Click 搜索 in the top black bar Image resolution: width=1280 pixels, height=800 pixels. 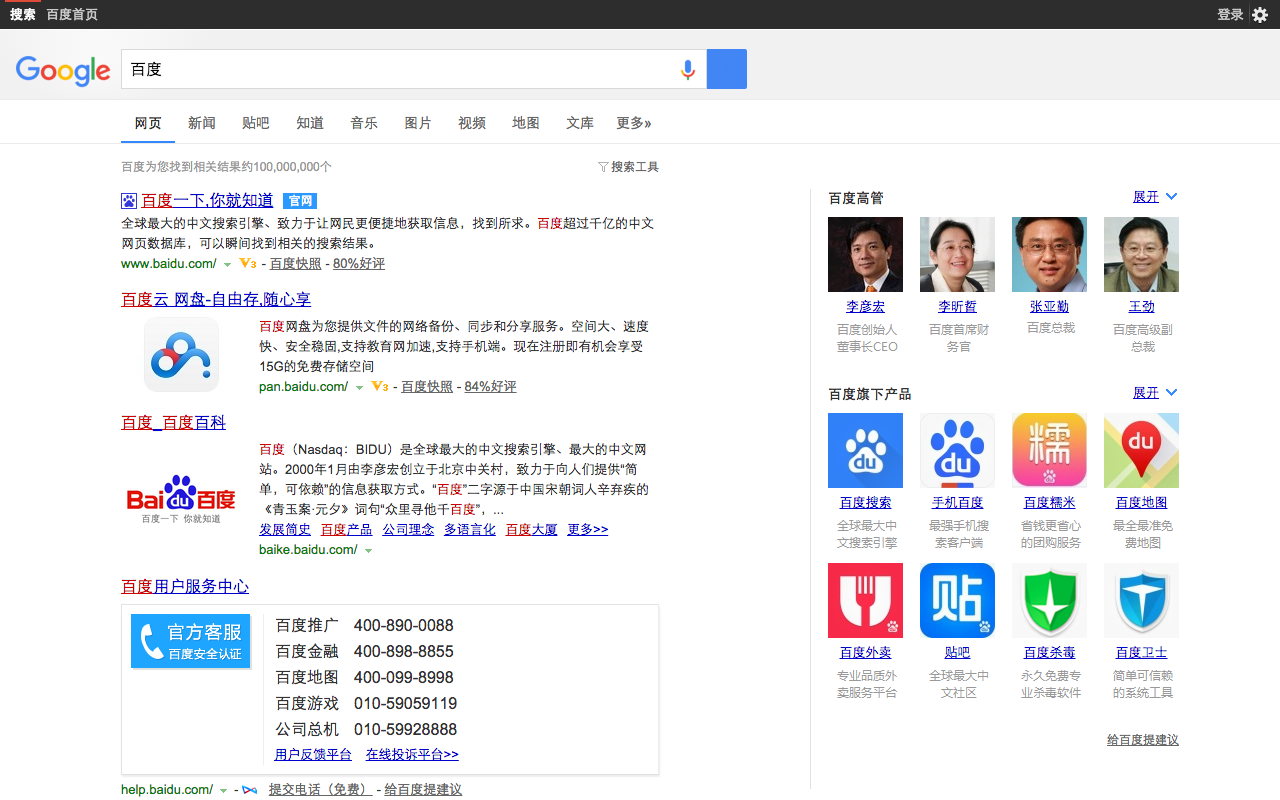tap(23, 14)
